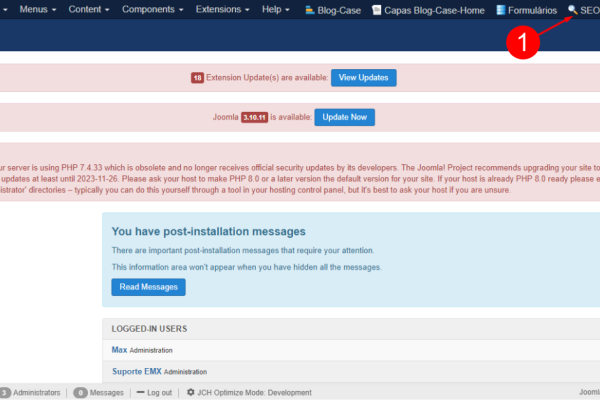Click the Capas Blog-Case-Home icon
Viewport: 600px width, 400px height.
pos(376,10)
